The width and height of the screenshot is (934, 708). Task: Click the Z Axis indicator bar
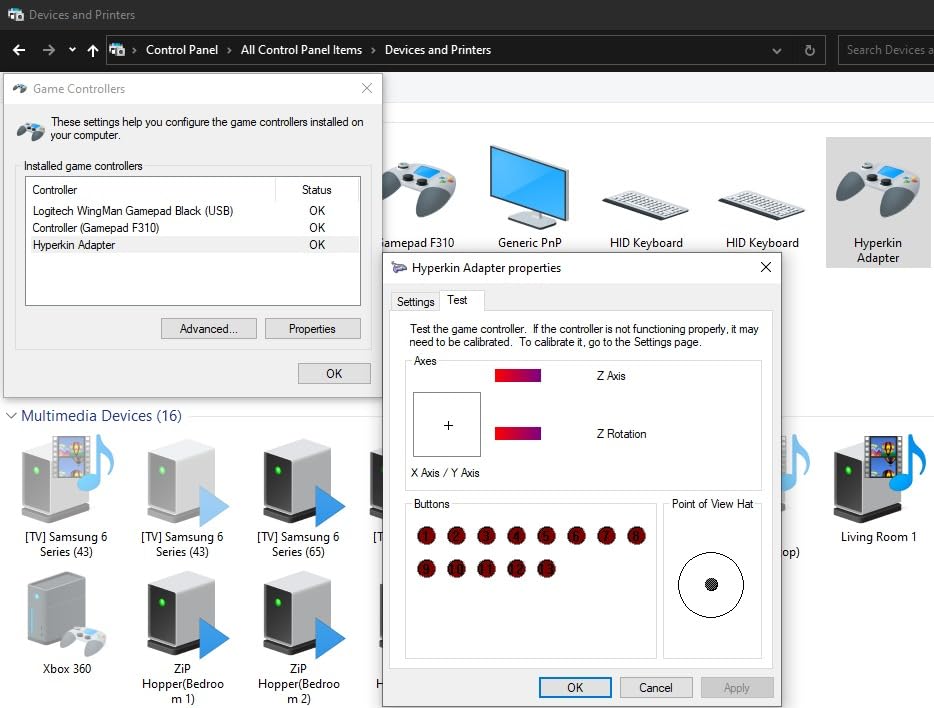coord(518,376)
